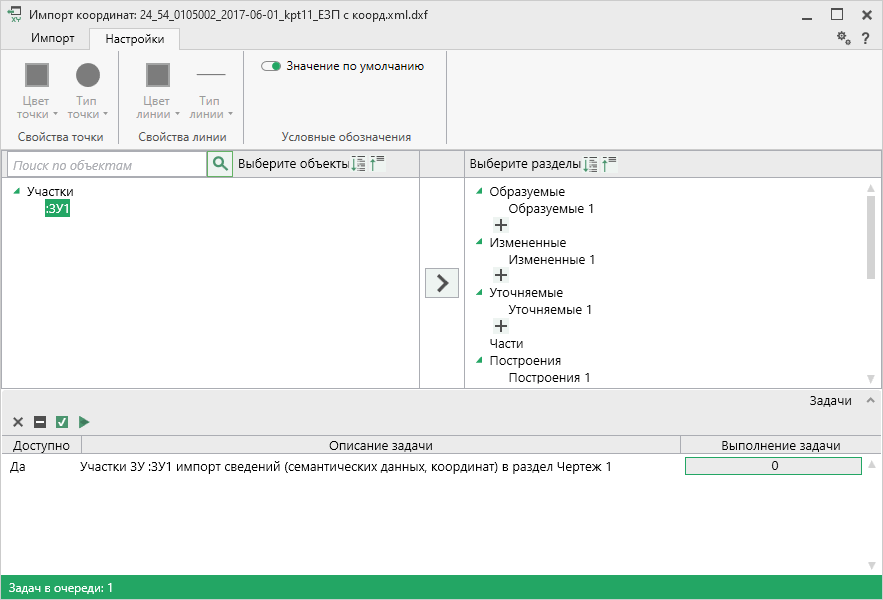Click the plus icon under Образуемые 1
This screenshot has height=600, width=883.
(501, 226)
